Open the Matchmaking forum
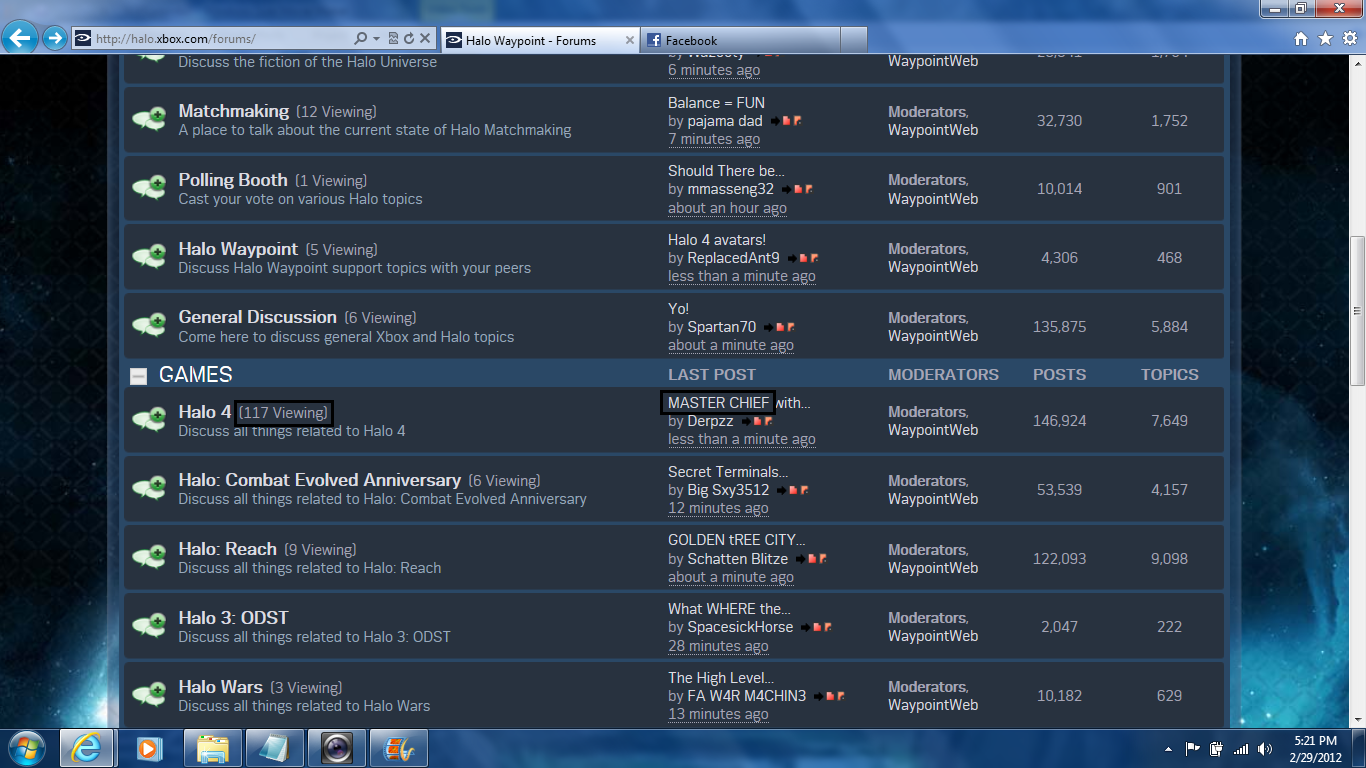Image resolution: width=1366 pixels, height=768 pixels. [x=233, y=111]
